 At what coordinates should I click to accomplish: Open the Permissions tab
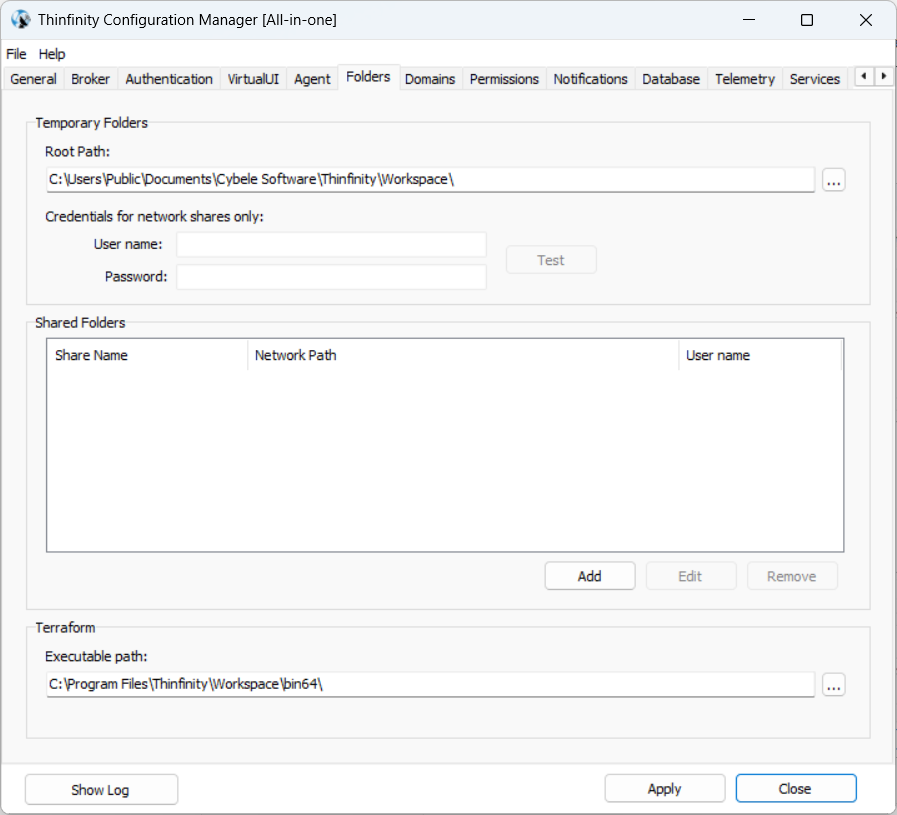coord(504,79)
